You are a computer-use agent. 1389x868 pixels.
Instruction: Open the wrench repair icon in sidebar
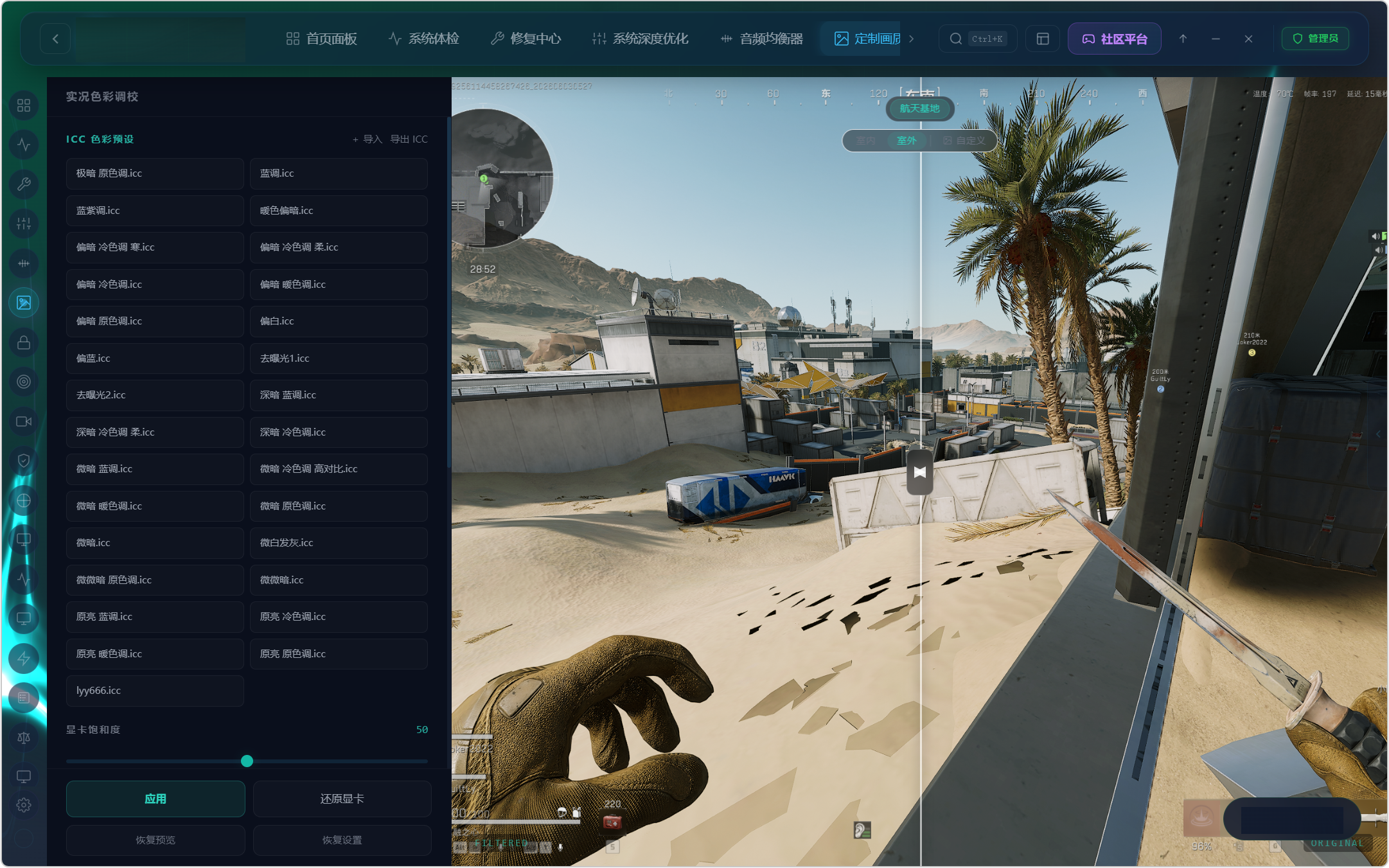click(24, 184)
